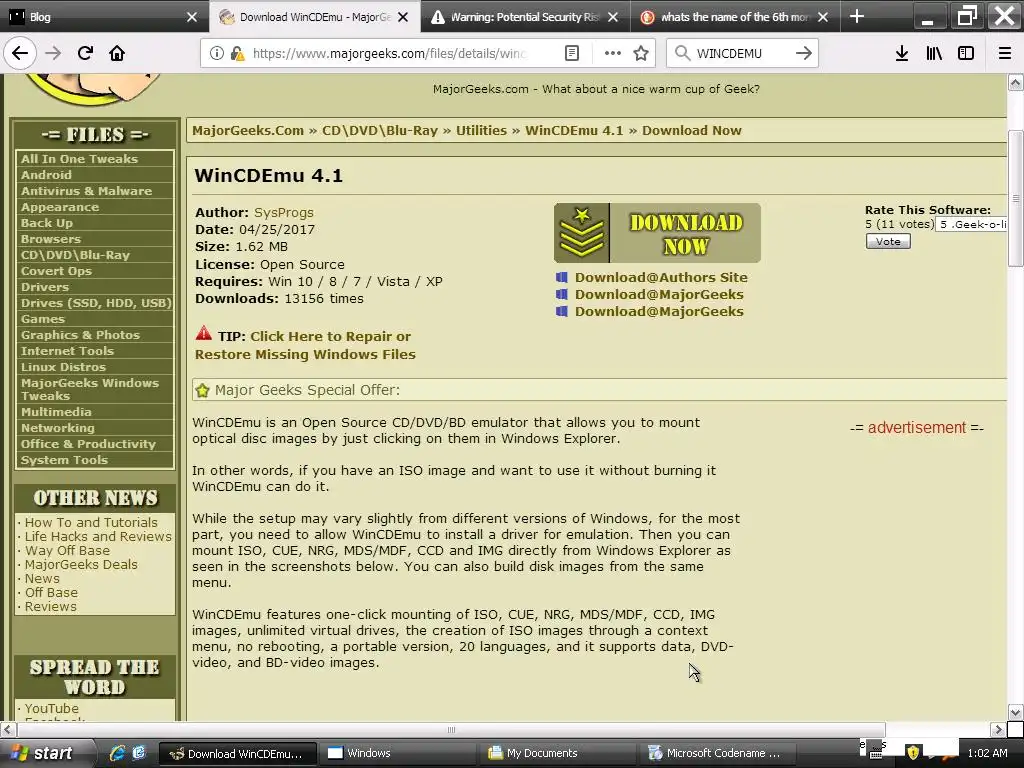This screenshot has width=1024, height=768.
Task: Click MajorGeeks.Com breadcrumb link
Action: [x=248, y=130]
